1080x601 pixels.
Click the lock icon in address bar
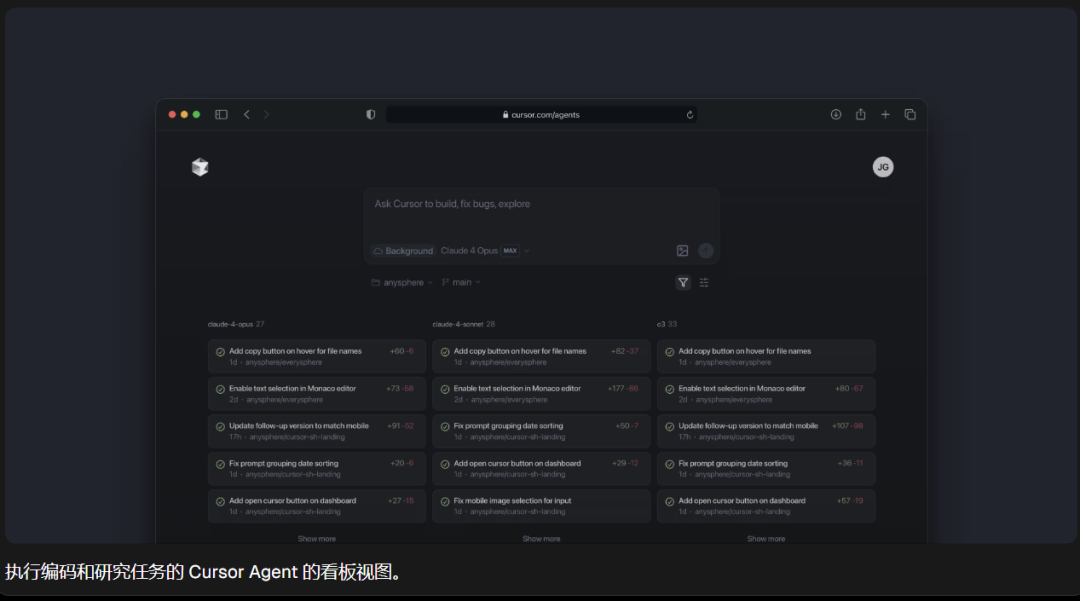506,115
